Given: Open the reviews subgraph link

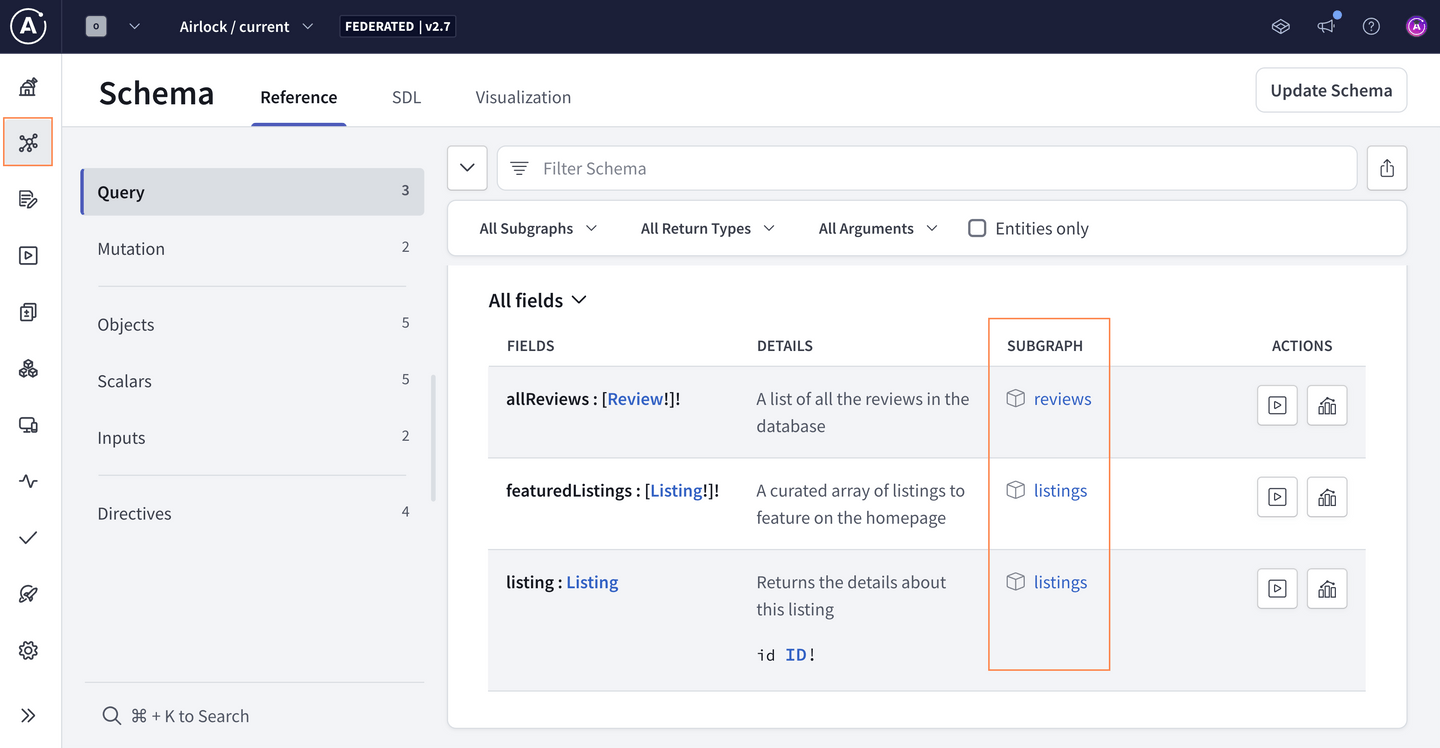Looking at the screenshot, I should pos(1062,399).
